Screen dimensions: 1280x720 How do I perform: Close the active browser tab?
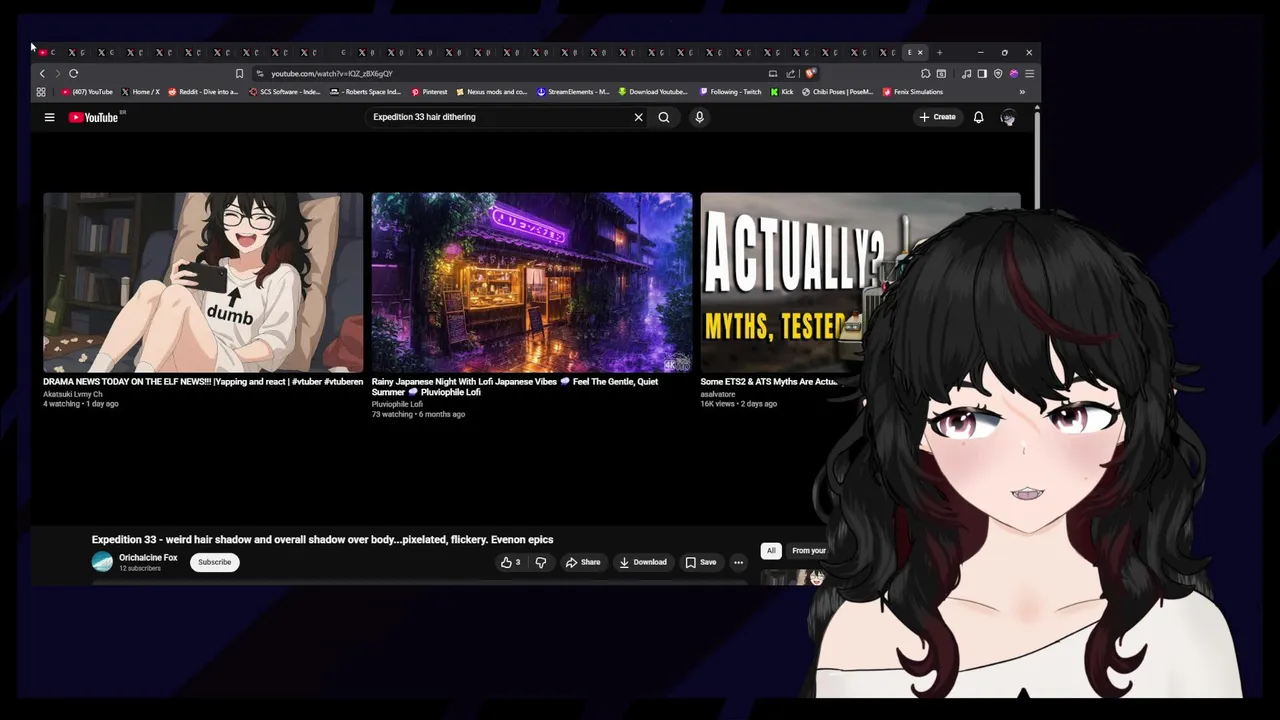920,52
